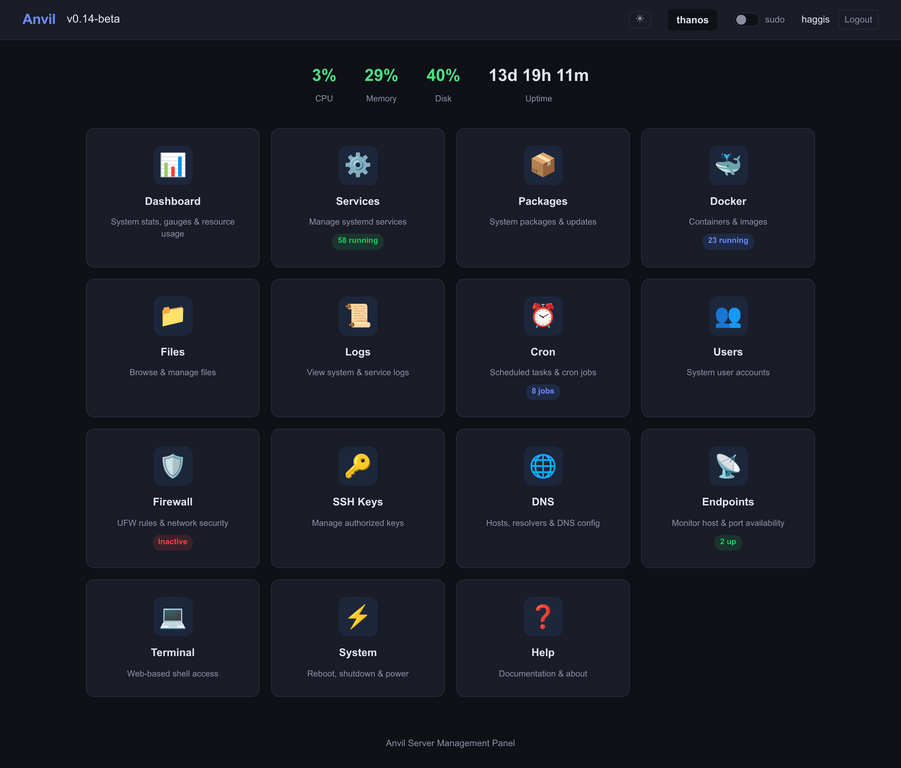The height and width of the screenshot is (768, 901).
Task: Select the Firewall card title
Action: pos(172,502)
